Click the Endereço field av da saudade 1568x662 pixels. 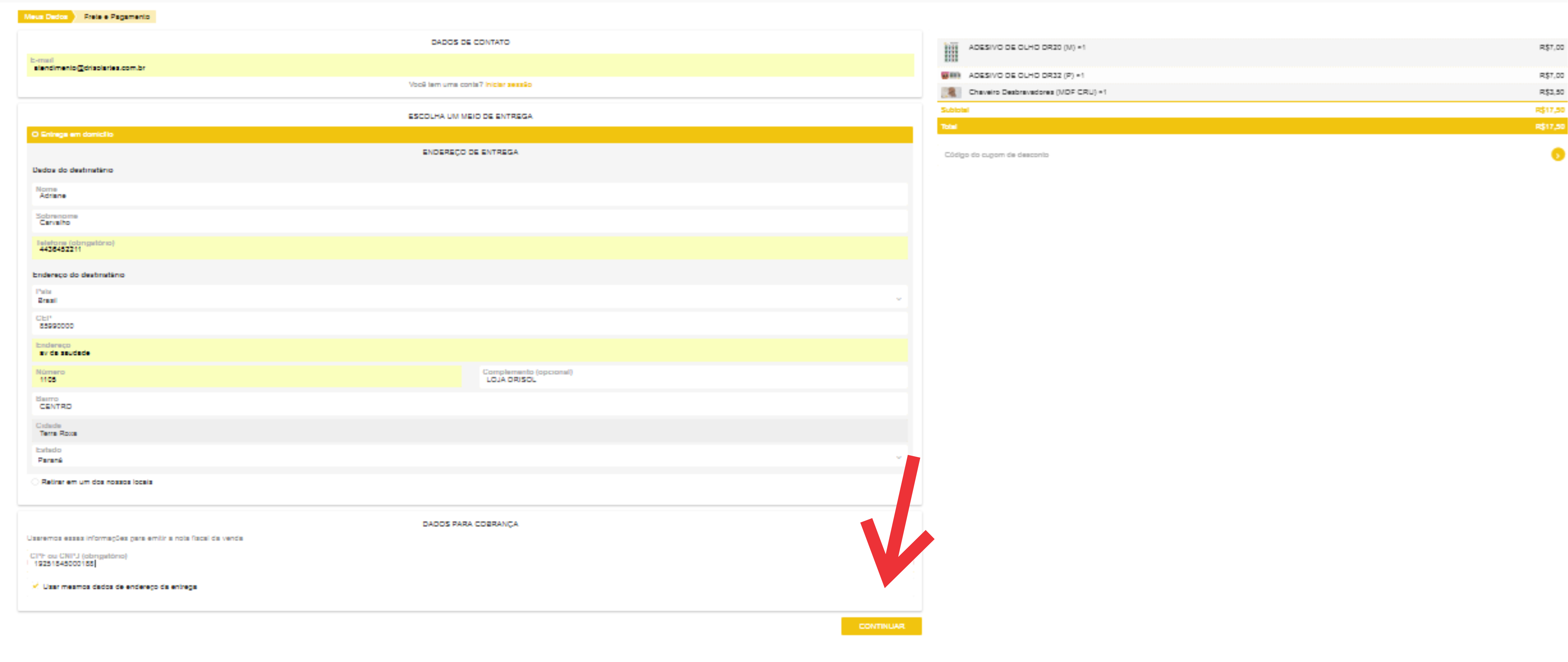point(470,350)
